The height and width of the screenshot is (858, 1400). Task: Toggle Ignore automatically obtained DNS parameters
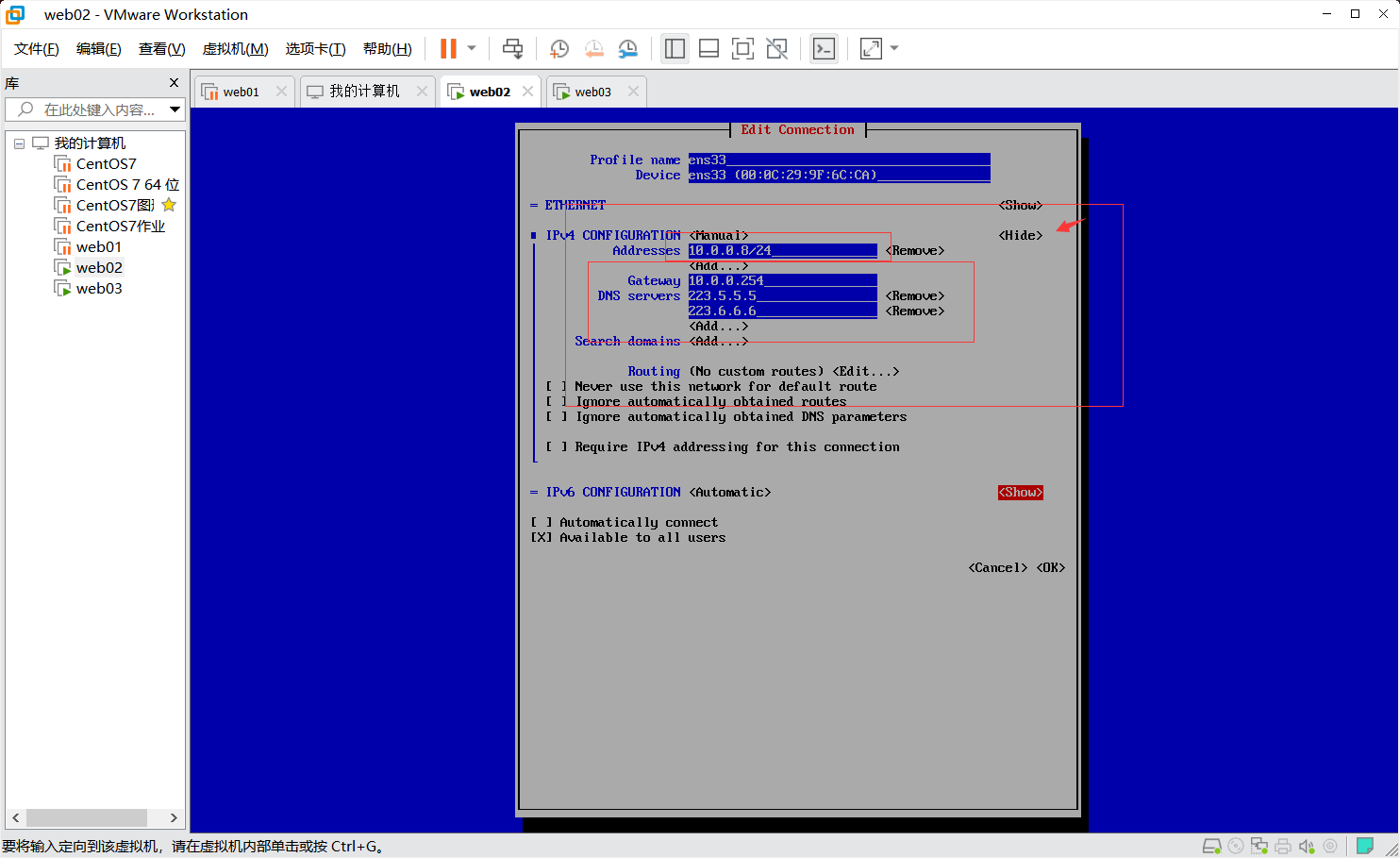[557, 416]
